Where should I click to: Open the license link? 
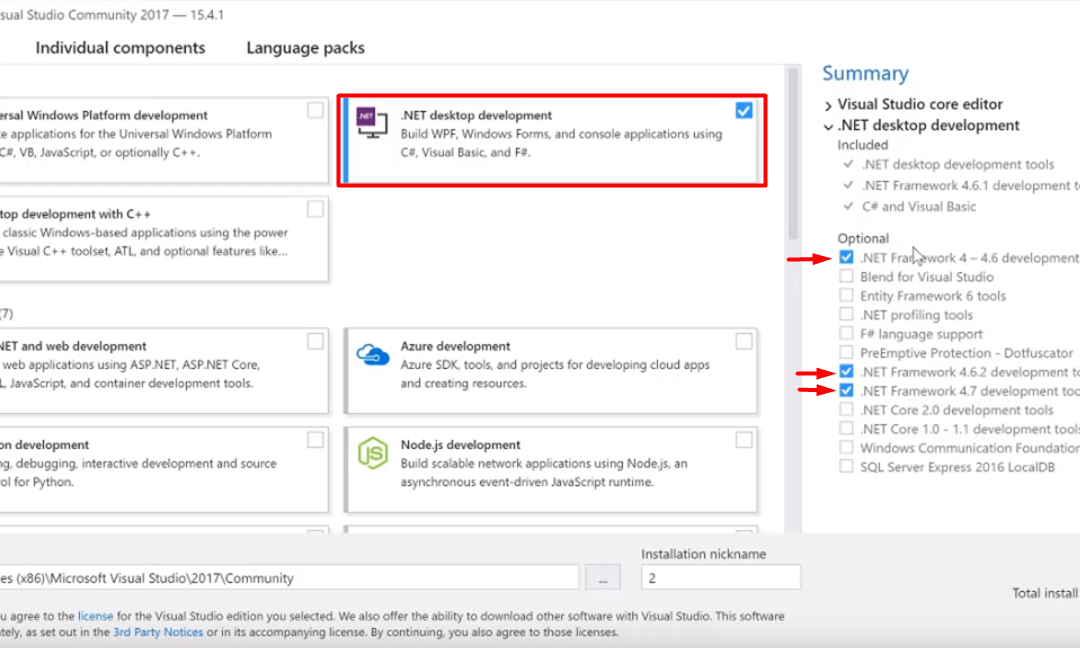point(95,616)
